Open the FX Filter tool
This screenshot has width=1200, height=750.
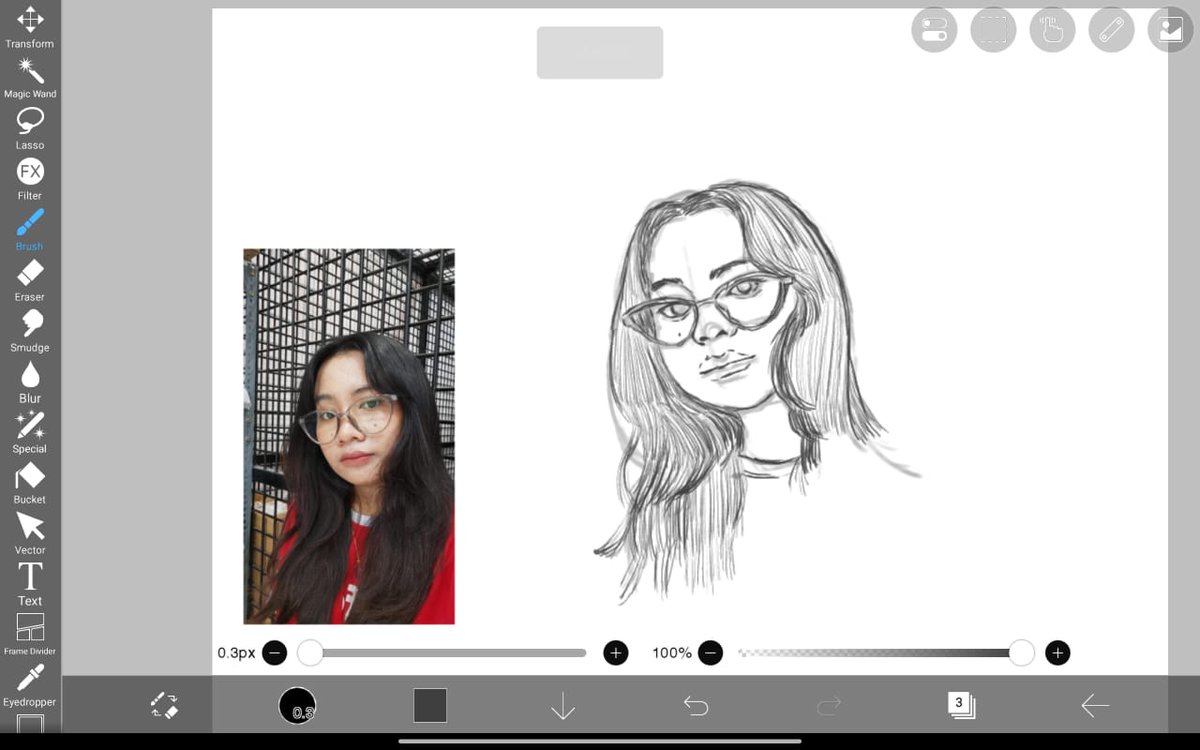pyautogui.click(x=30, y=179)
